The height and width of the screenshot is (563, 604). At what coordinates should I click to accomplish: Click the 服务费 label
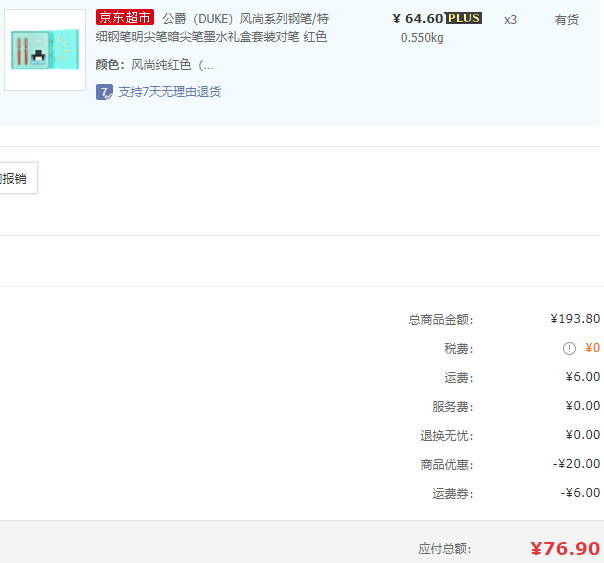[x=453, y=407]
